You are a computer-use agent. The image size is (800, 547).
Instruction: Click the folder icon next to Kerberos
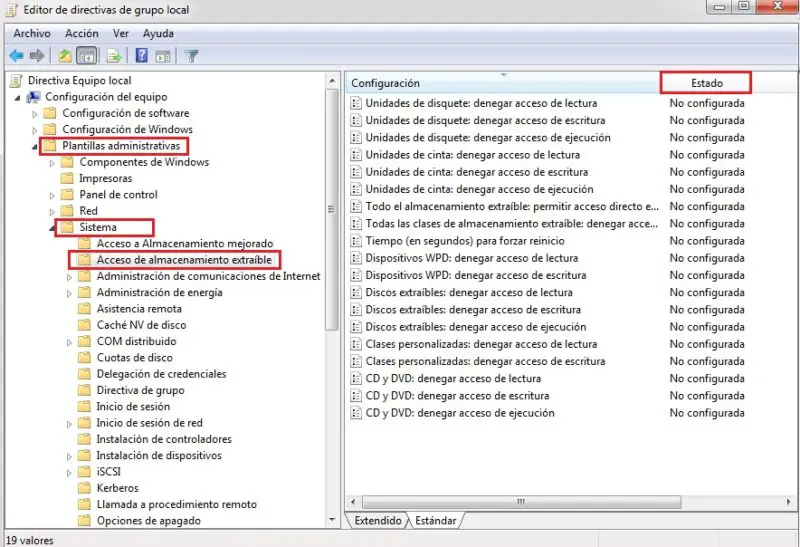coord(84,488)
